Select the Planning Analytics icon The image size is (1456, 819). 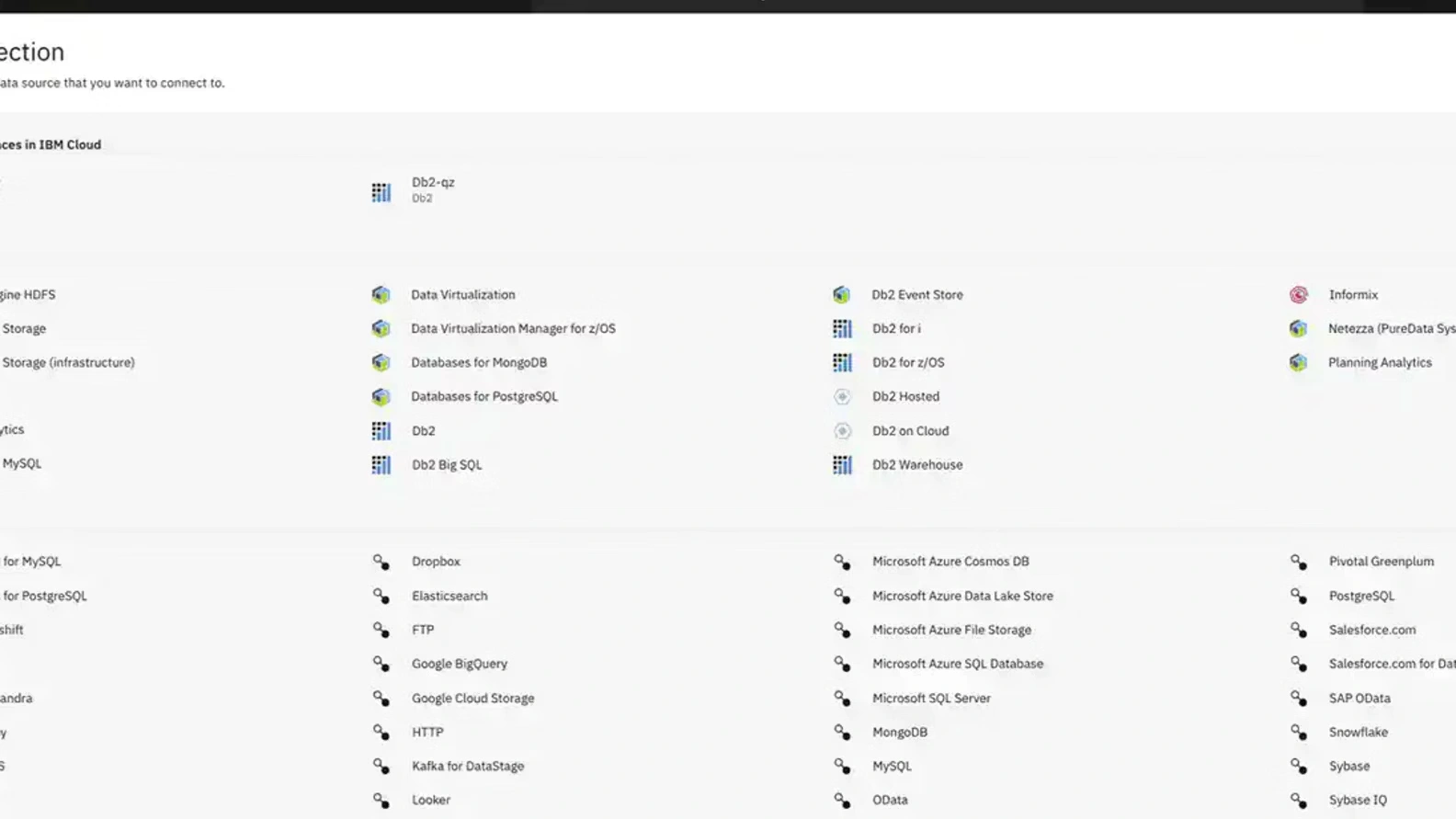pyautogui.click(x=1298, y=363)
